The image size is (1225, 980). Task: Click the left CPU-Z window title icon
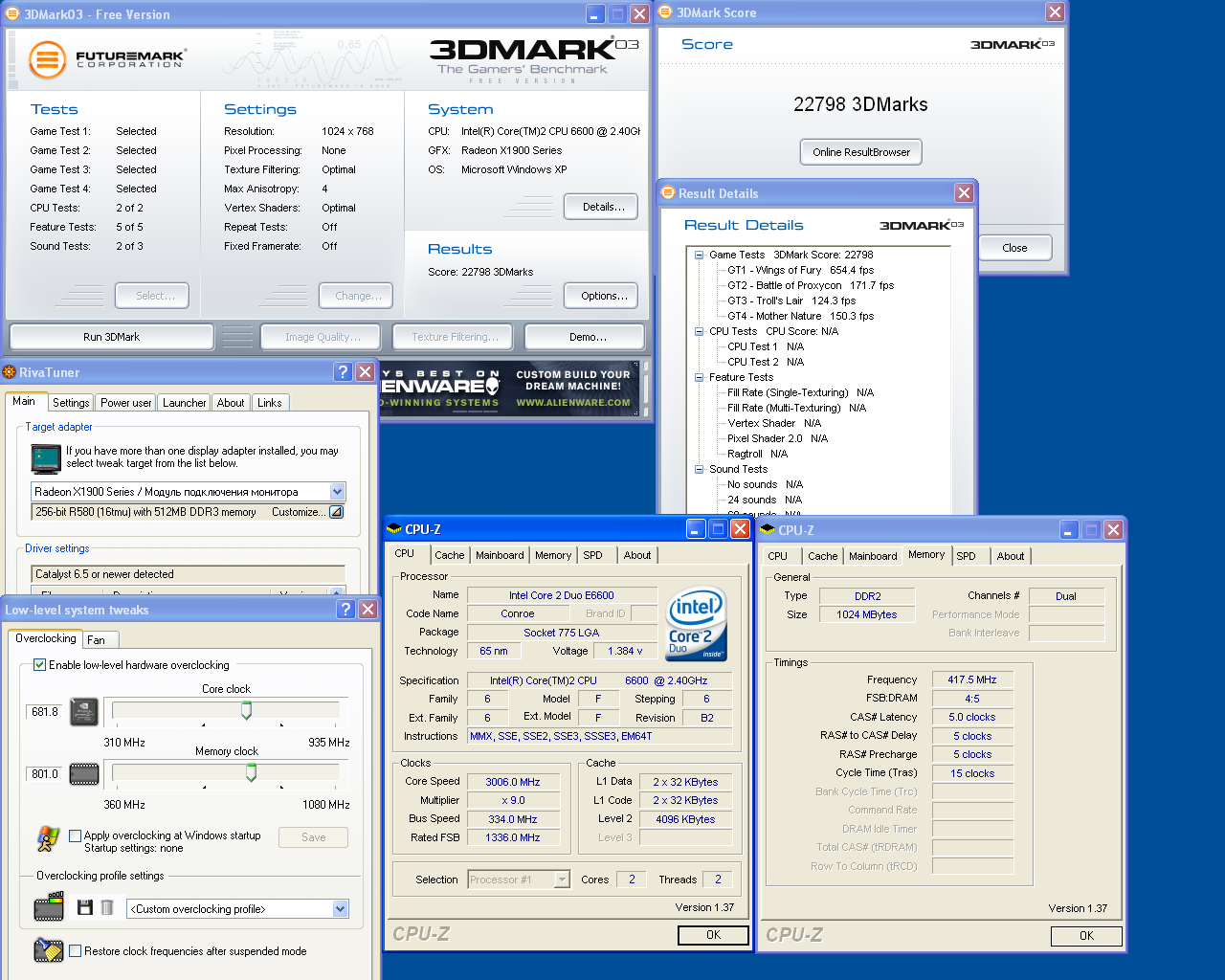(393, 529)
